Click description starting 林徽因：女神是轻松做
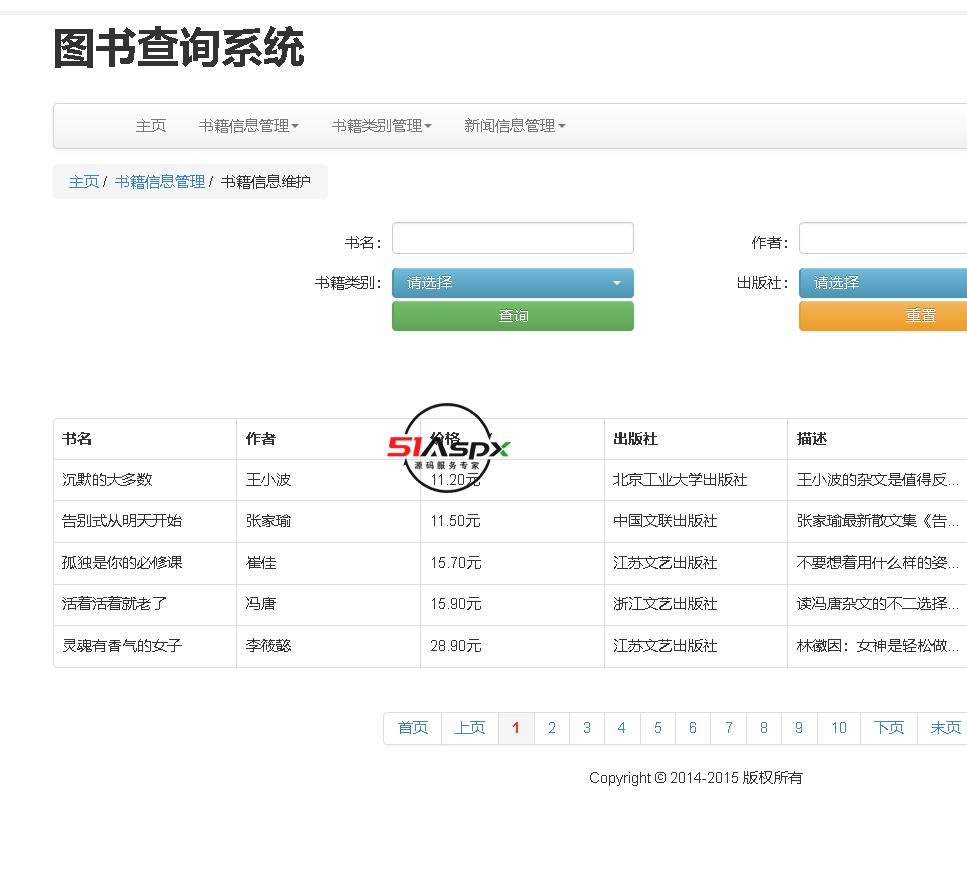The image size is (967, 890). (878, 646)
